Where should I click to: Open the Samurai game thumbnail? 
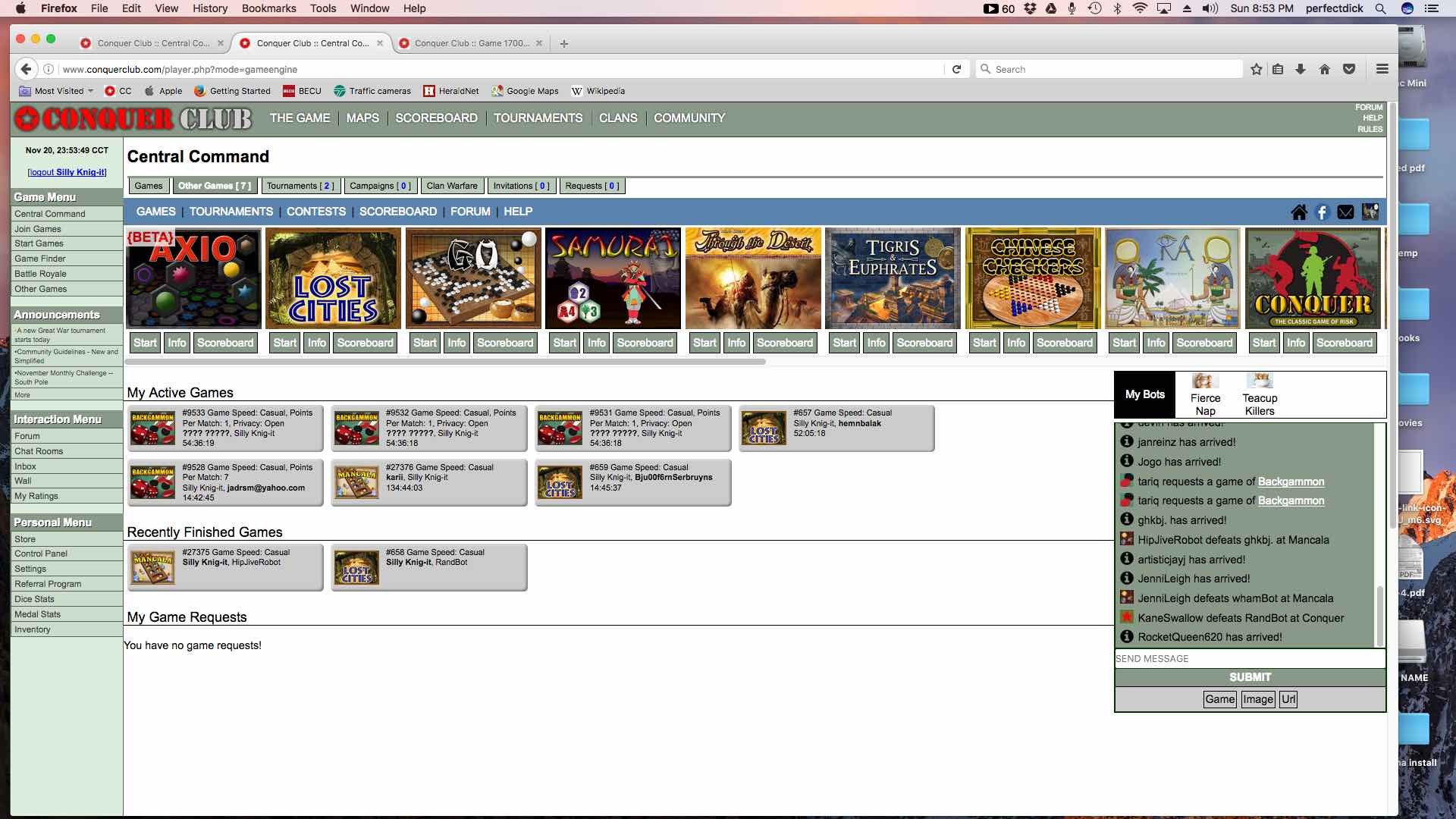click(613, 278)
